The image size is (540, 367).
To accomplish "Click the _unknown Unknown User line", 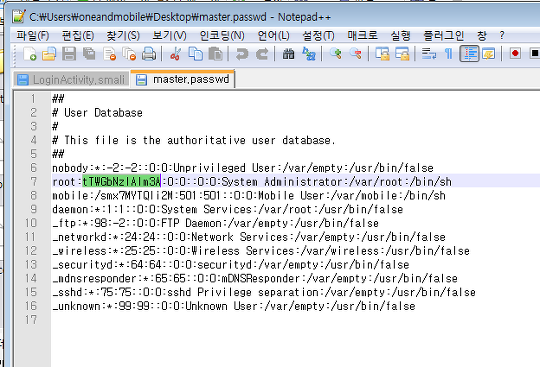I will tap(234, 306).
